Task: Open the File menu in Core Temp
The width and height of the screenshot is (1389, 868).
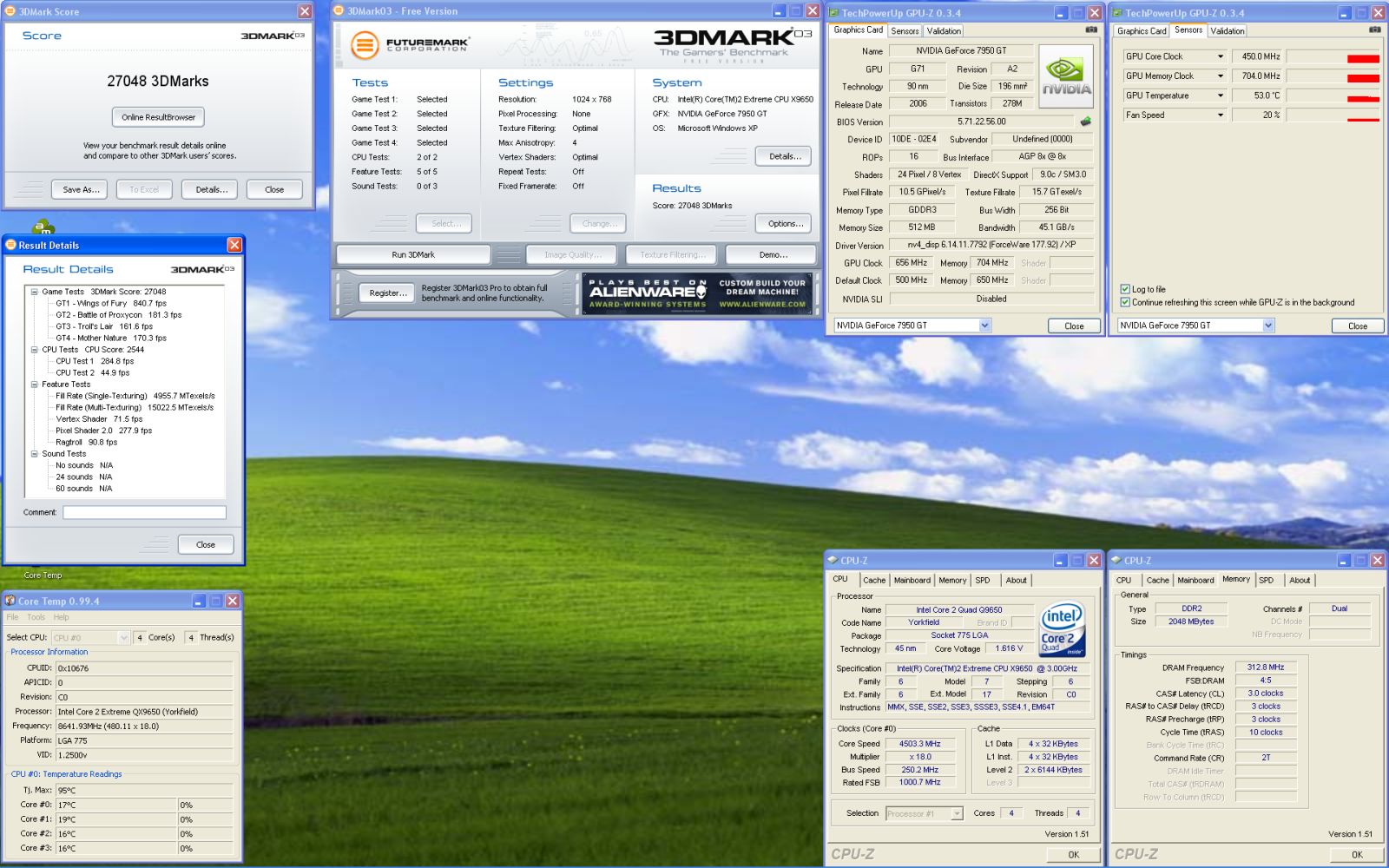Action: click(x=13, y=617)
